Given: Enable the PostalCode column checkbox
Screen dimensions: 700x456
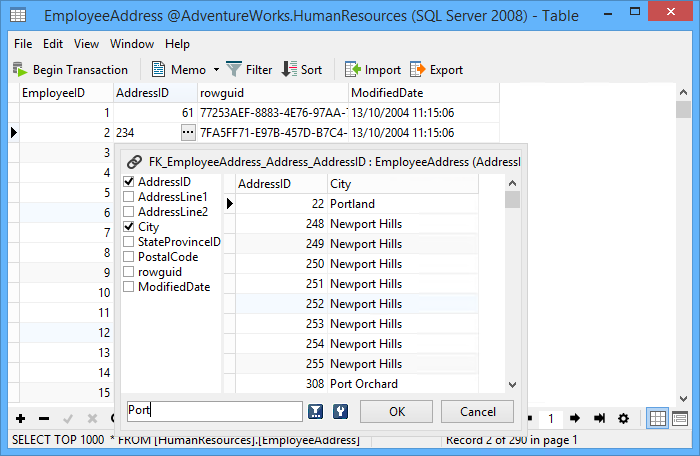Looking at the screenshot, I should pyautogui.click(x=129, y=257).
